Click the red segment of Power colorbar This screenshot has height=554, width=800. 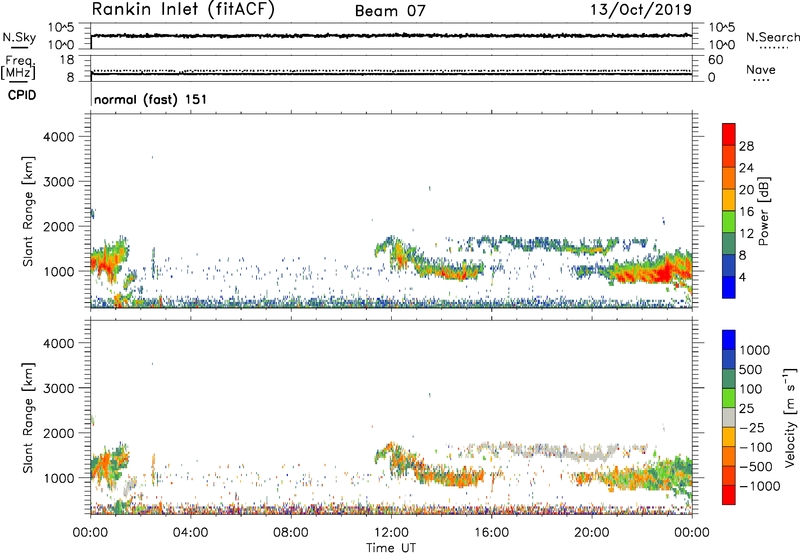coord(729,134)
